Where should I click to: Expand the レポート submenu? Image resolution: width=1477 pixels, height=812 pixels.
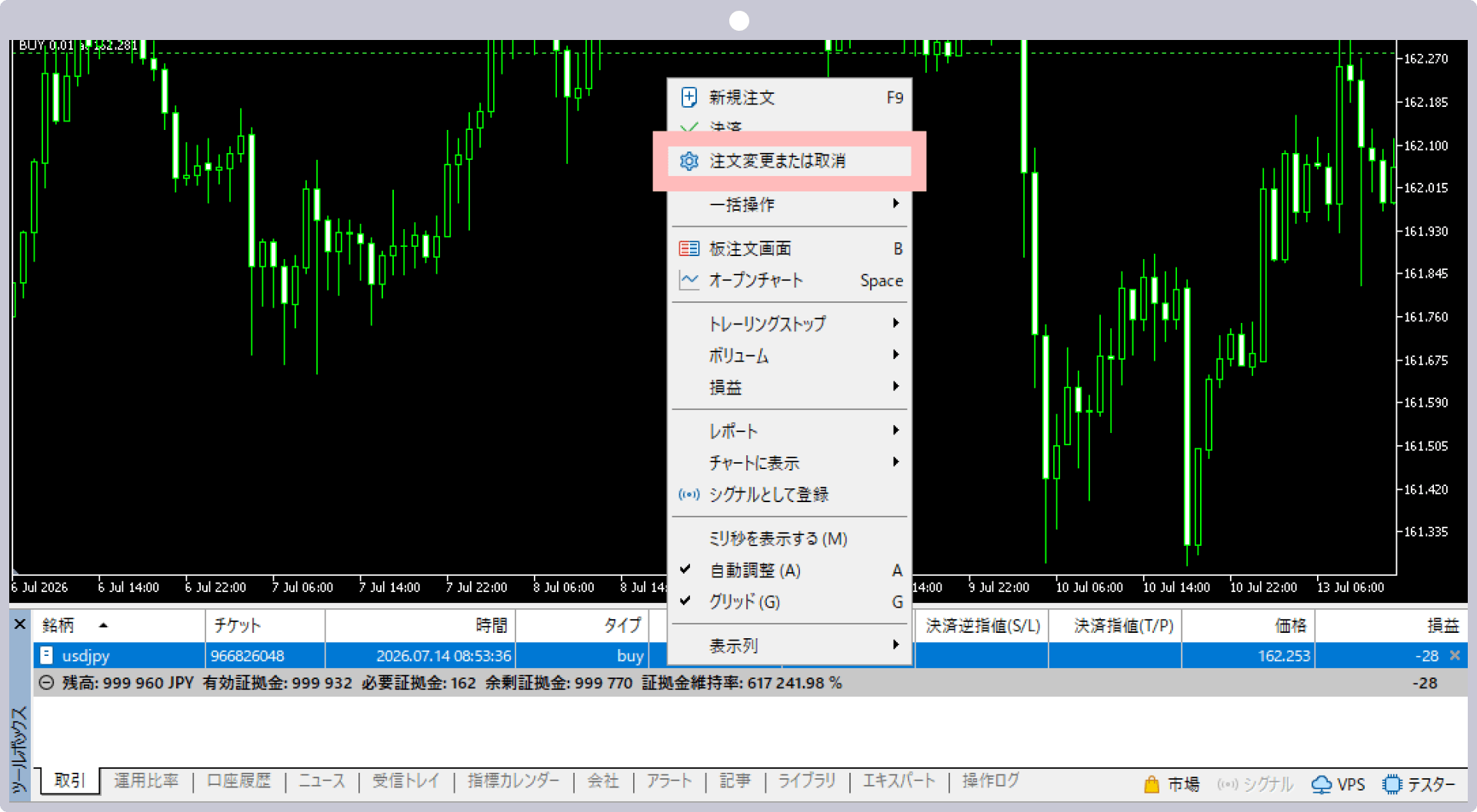tap(791, 431)
